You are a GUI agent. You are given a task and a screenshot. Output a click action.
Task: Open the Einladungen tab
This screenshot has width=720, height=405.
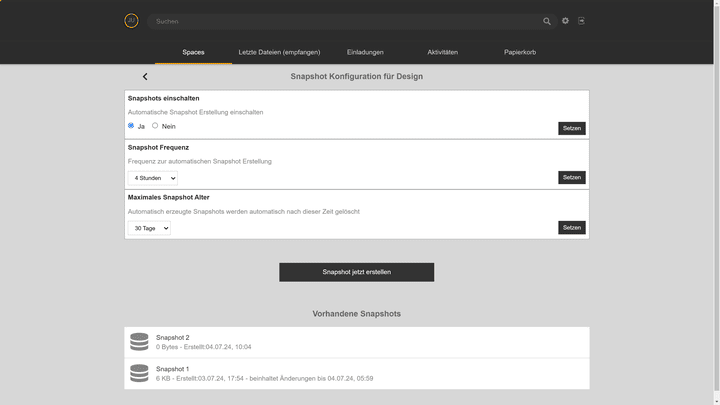[x=365, y=52]
